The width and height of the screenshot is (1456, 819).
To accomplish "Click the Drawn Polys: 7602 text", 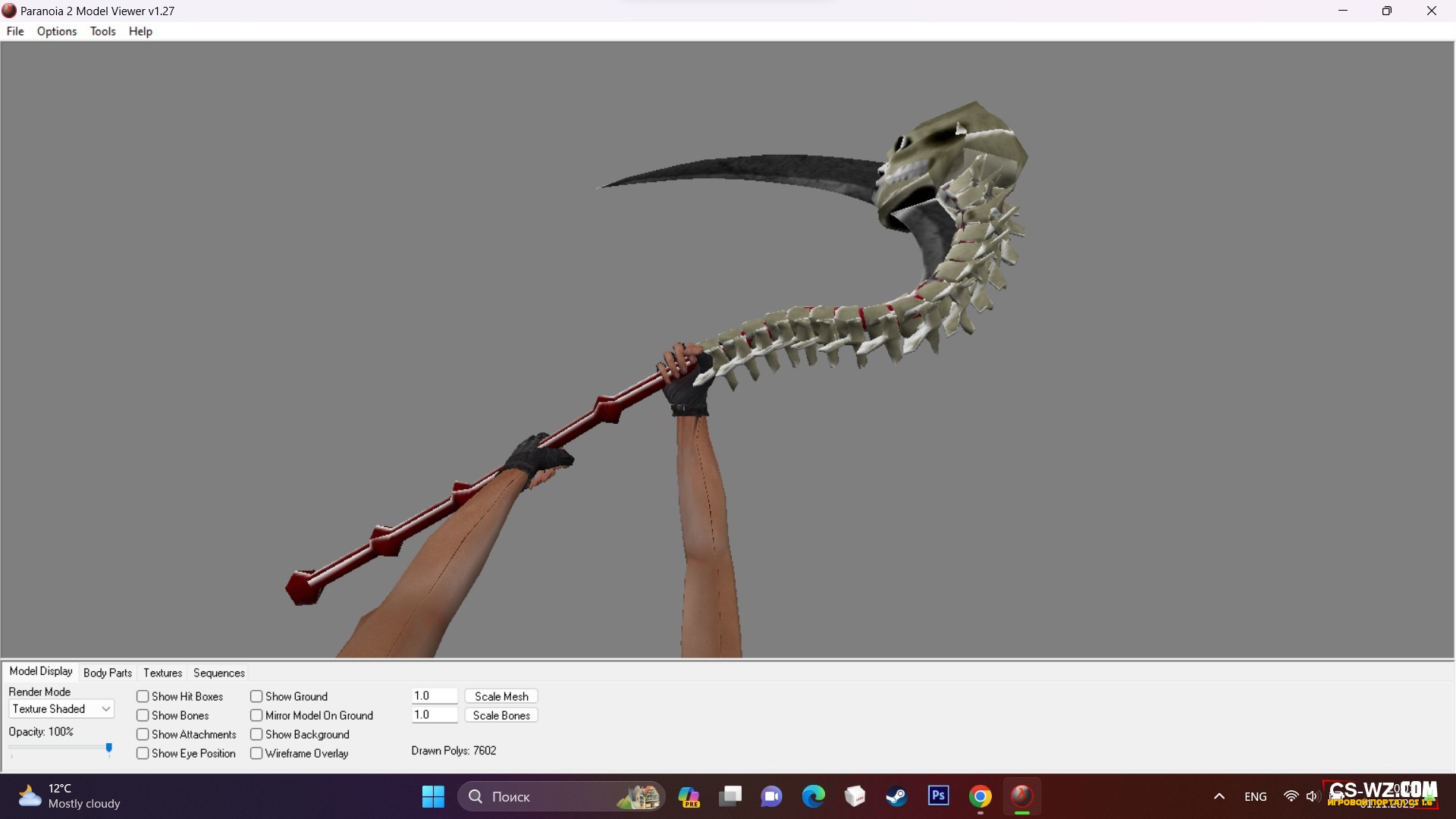I will coord(453,751).
